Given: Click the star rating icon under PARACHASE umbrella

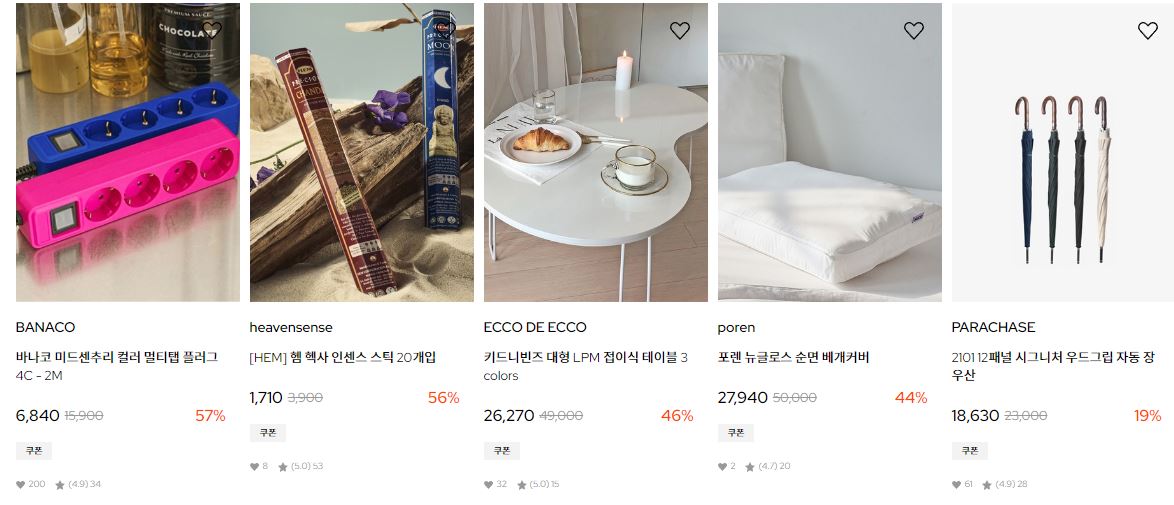Looking at the screenshot, I should click(x=987, y=485).
